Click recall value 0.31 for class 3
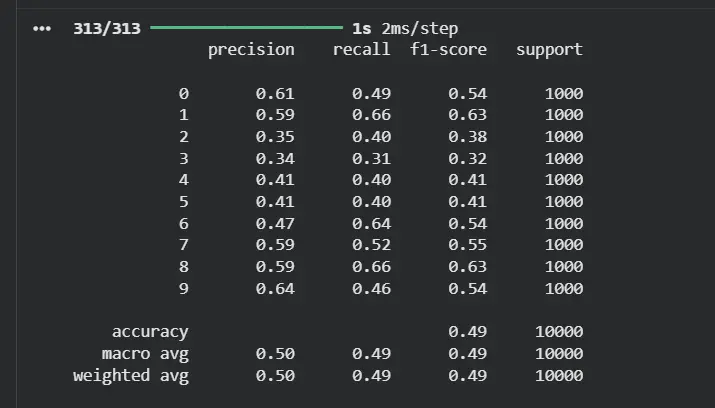The image size is (715, 408). (371, 159)
